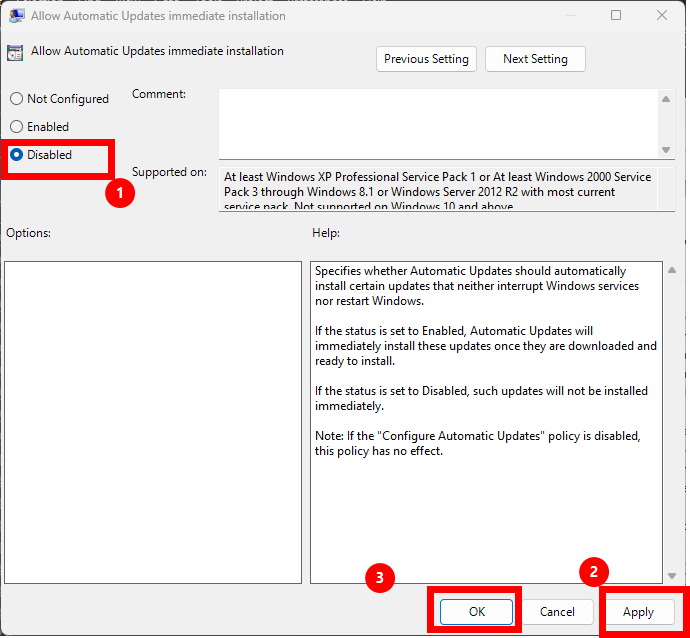Screen dimensions: 690x638
Task: Jump to Next Setting
Action: click(535, 59)
